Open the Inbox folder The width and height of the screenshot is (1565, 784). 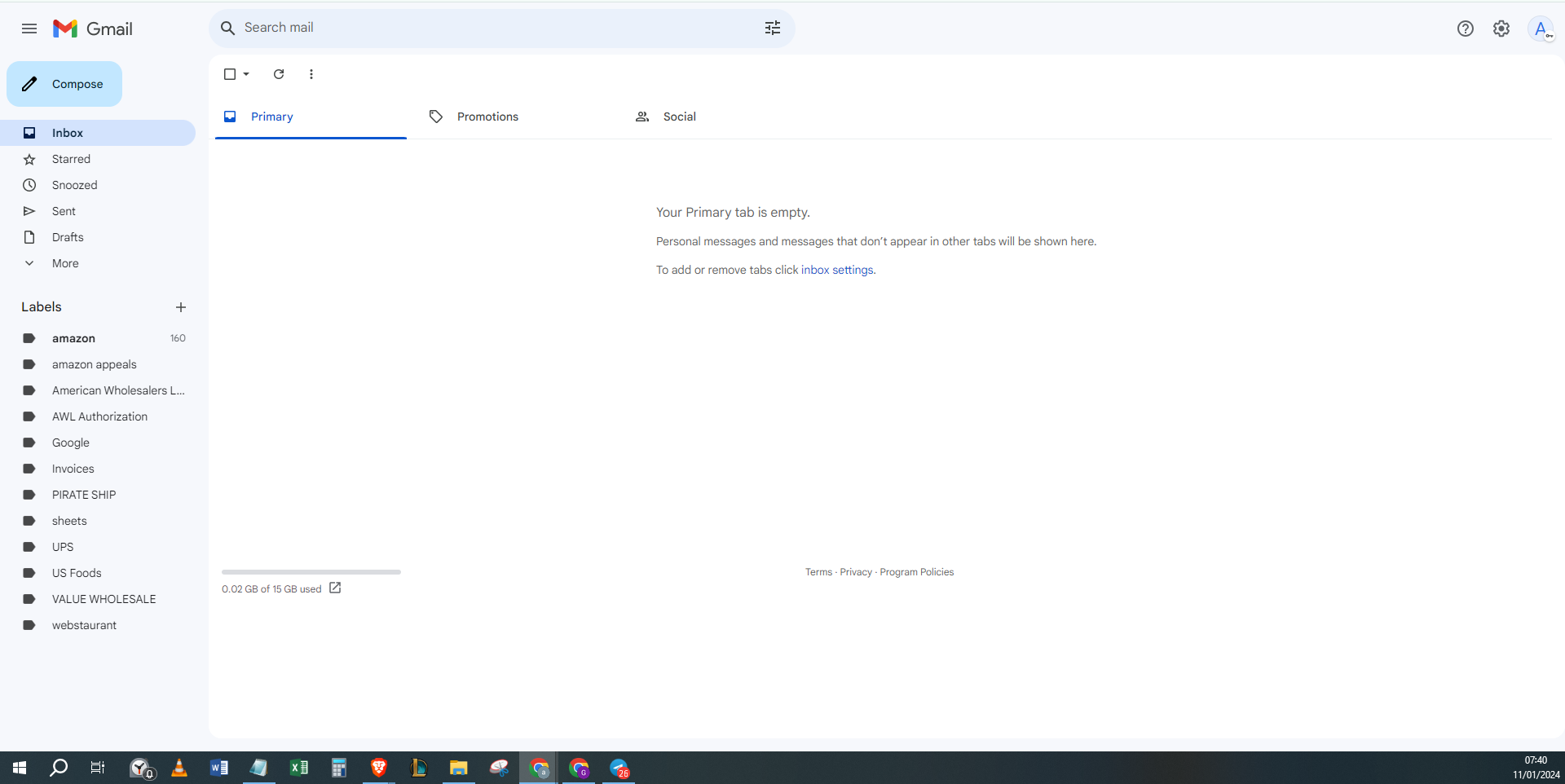tap(98, 133)
